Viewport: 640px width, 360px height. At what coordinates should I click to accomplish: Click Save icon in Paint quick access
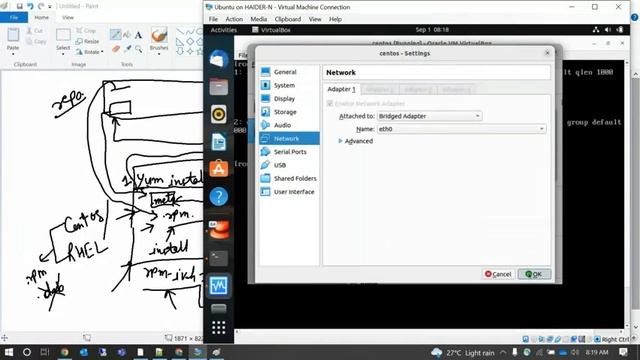tap(19, 6)
